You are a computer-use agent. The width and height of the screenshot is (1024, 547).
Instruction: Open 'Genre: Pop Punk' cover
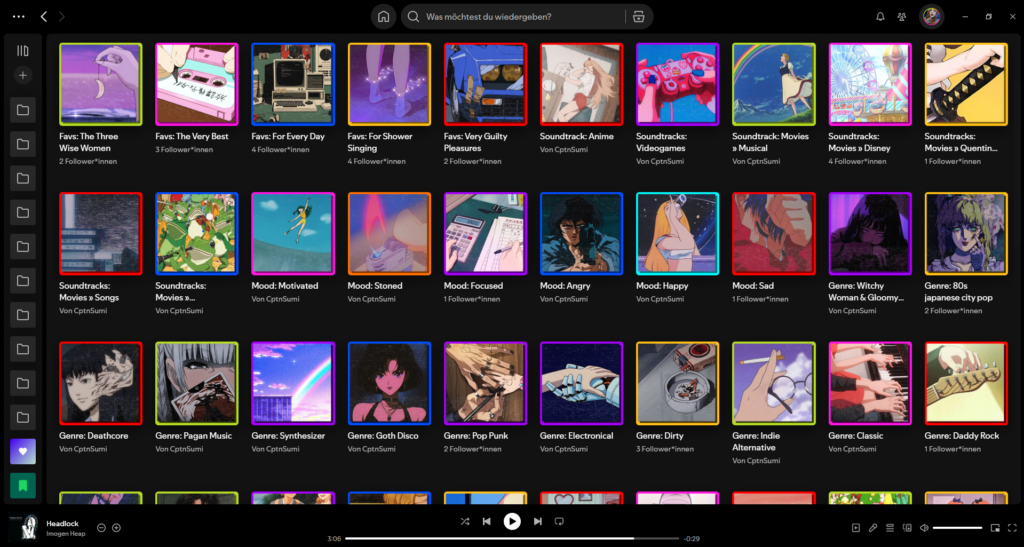(485, 383)
